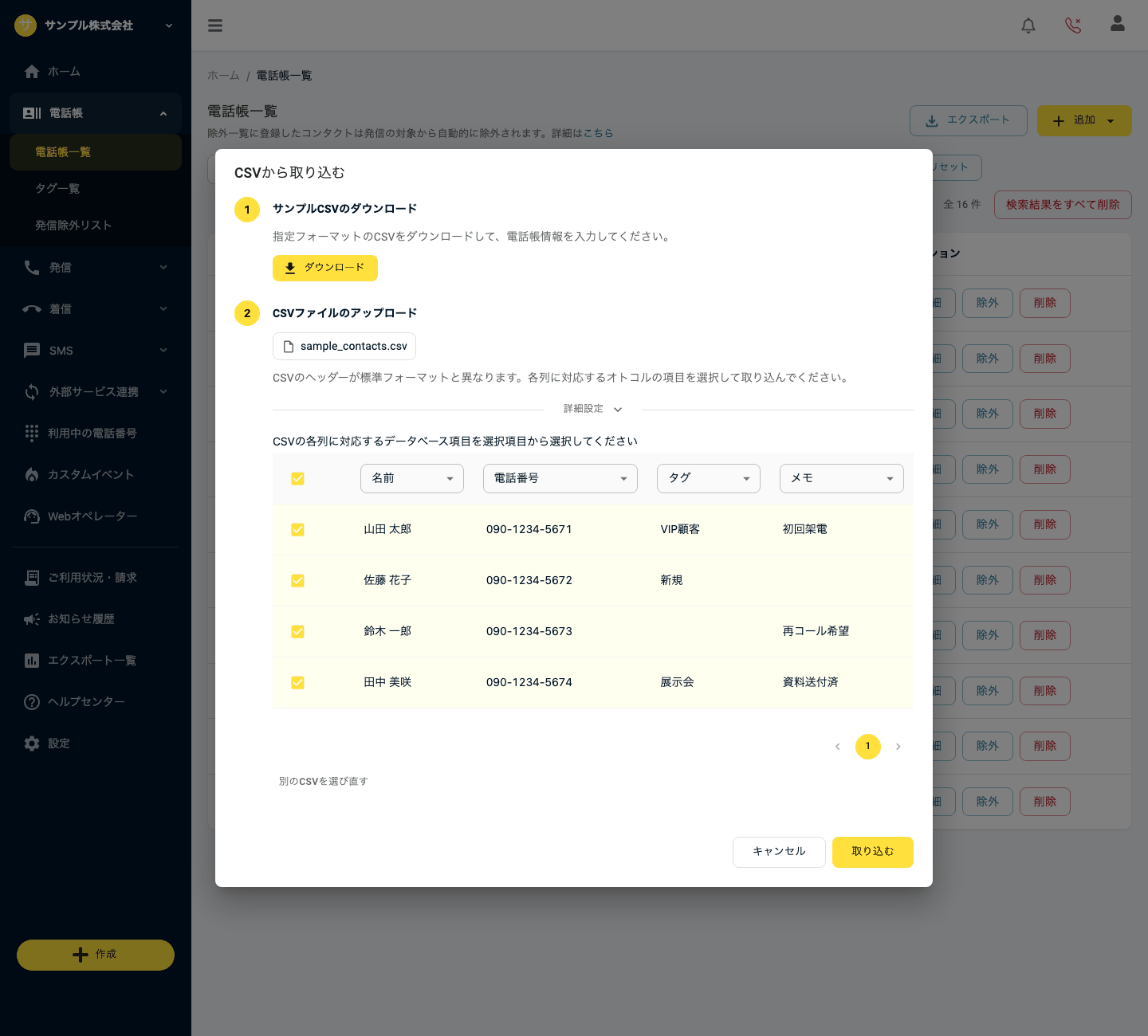Expand the 着信 sidebar chevron

point(163,309)
